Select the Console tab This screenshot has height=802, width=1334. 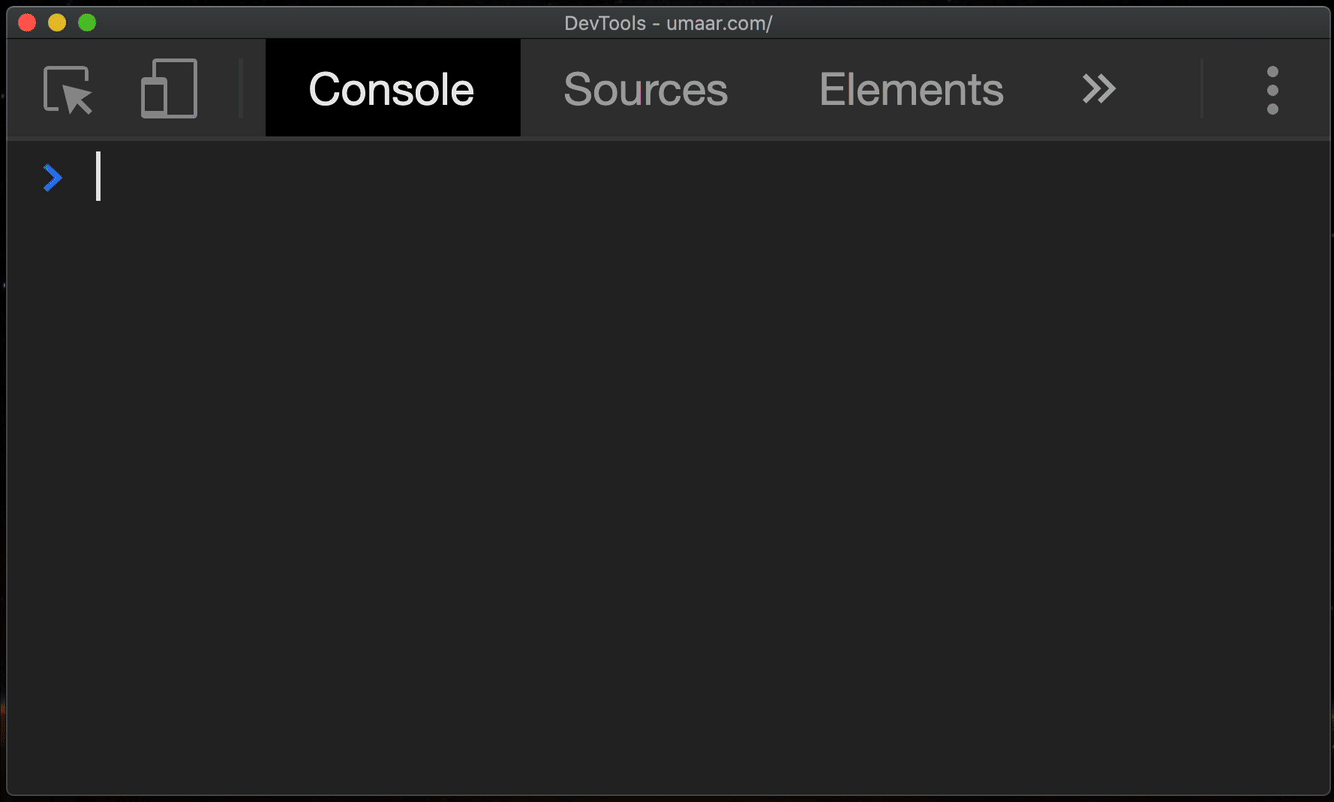coord(392,89)
